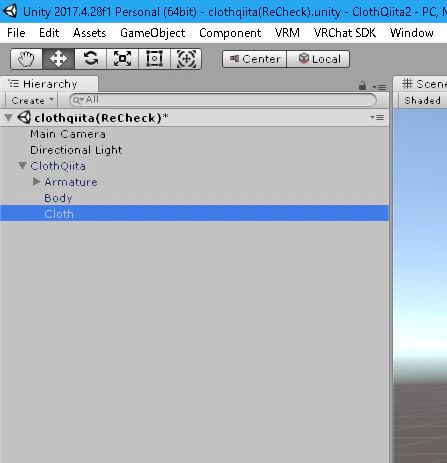Open the Window menu

(412, 33)
